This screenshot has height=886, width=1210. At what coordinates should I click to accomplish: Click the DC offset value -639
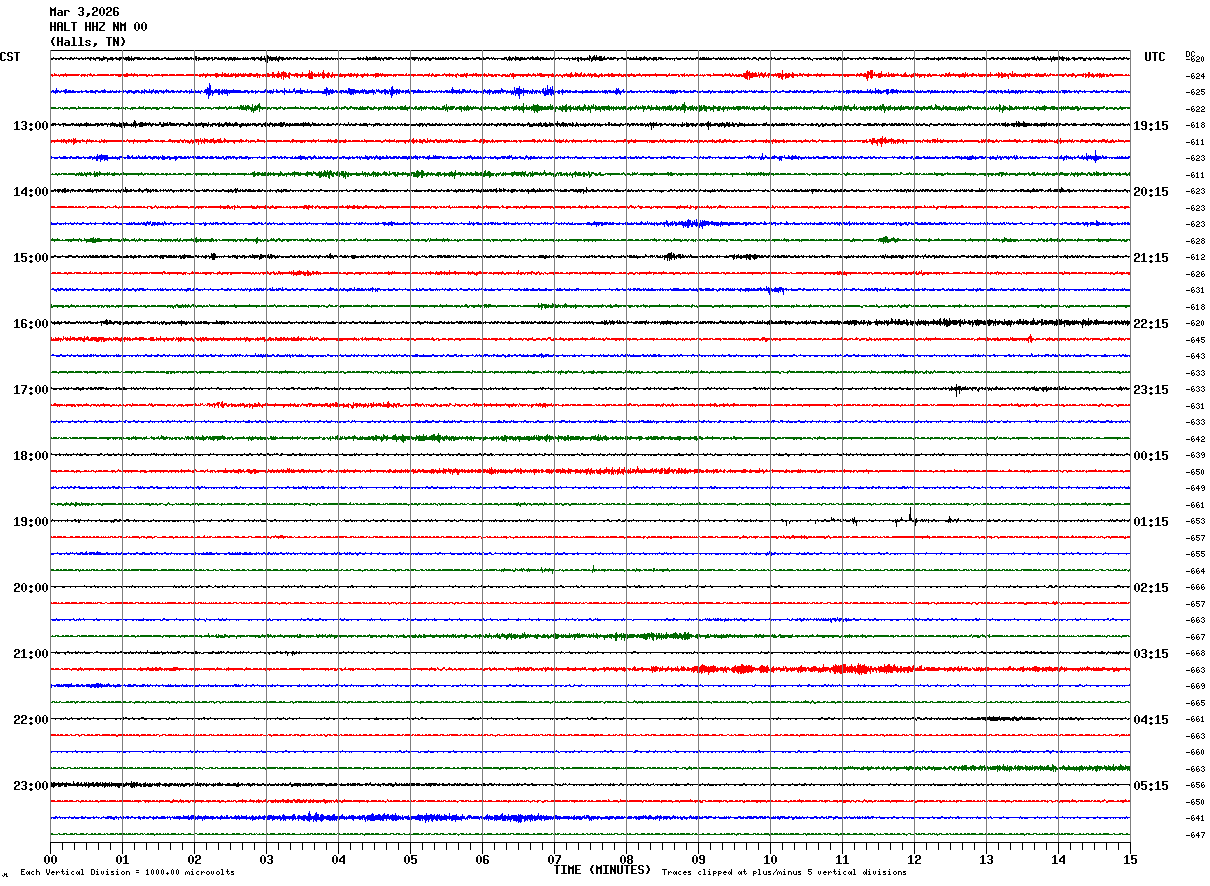coord(1195,455)
